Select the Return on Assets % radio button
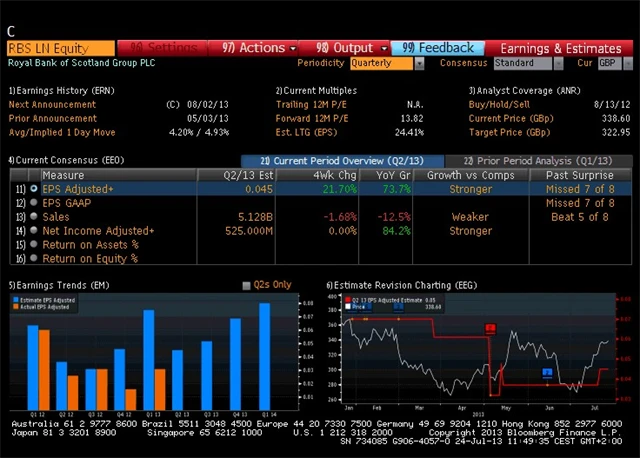 (x=34, y=244)
